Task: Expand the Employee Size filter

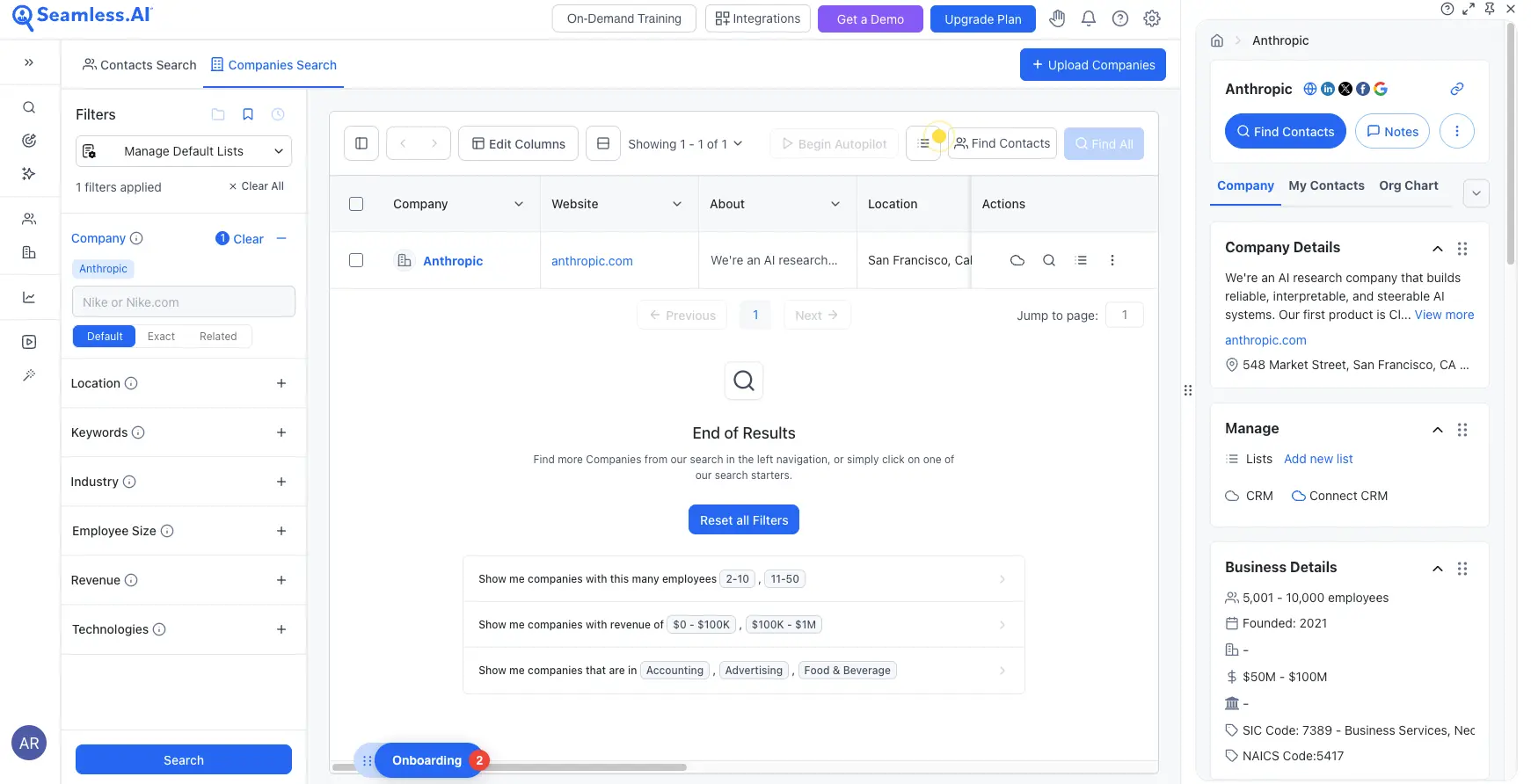Action: click(281, 531)
